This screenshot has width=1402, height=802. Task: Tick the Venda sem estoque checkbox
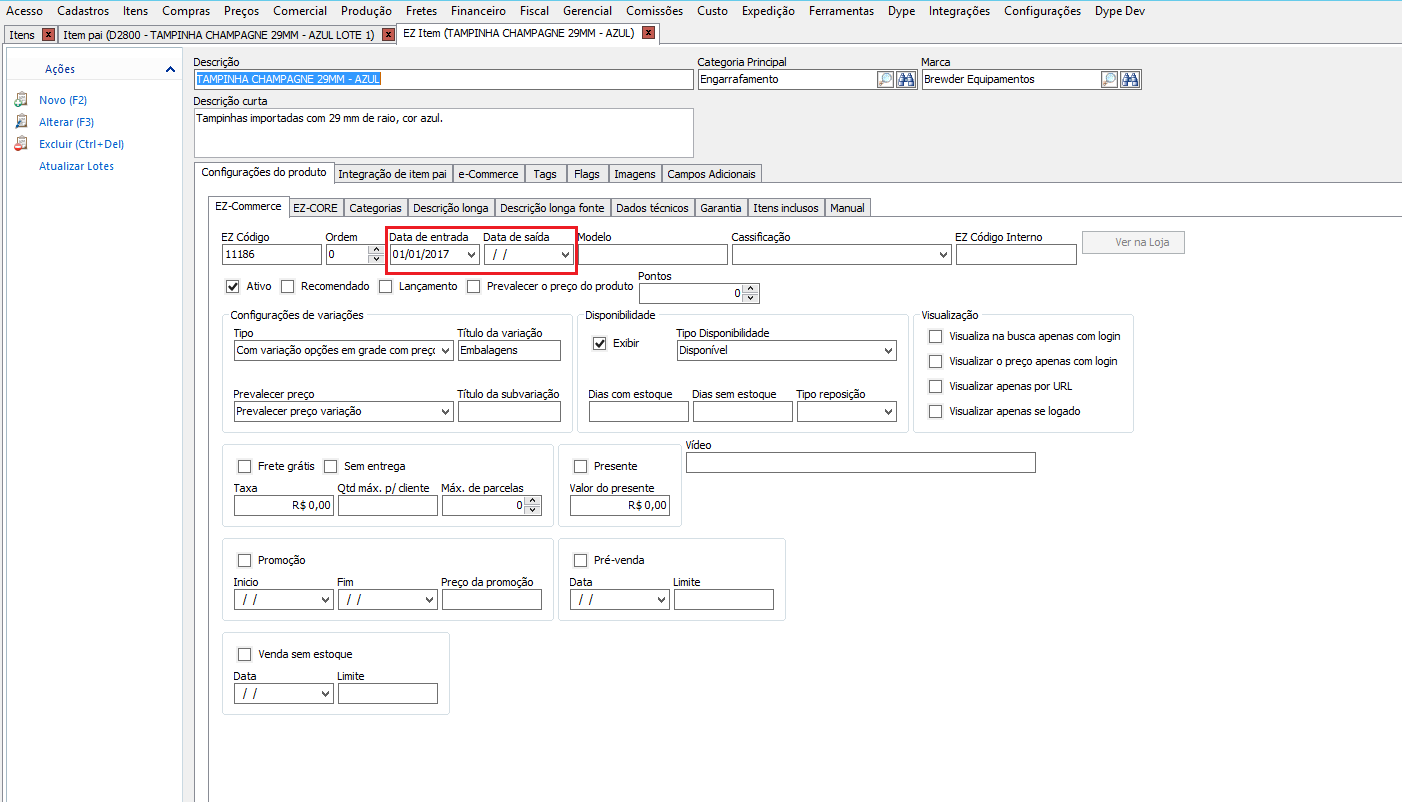244,654
